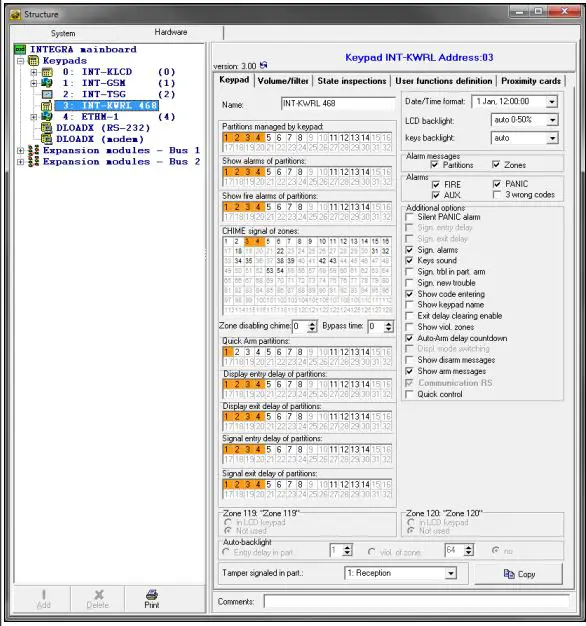Click the Structure window title icon
This screenshot has height=626, width=586.
15,15
